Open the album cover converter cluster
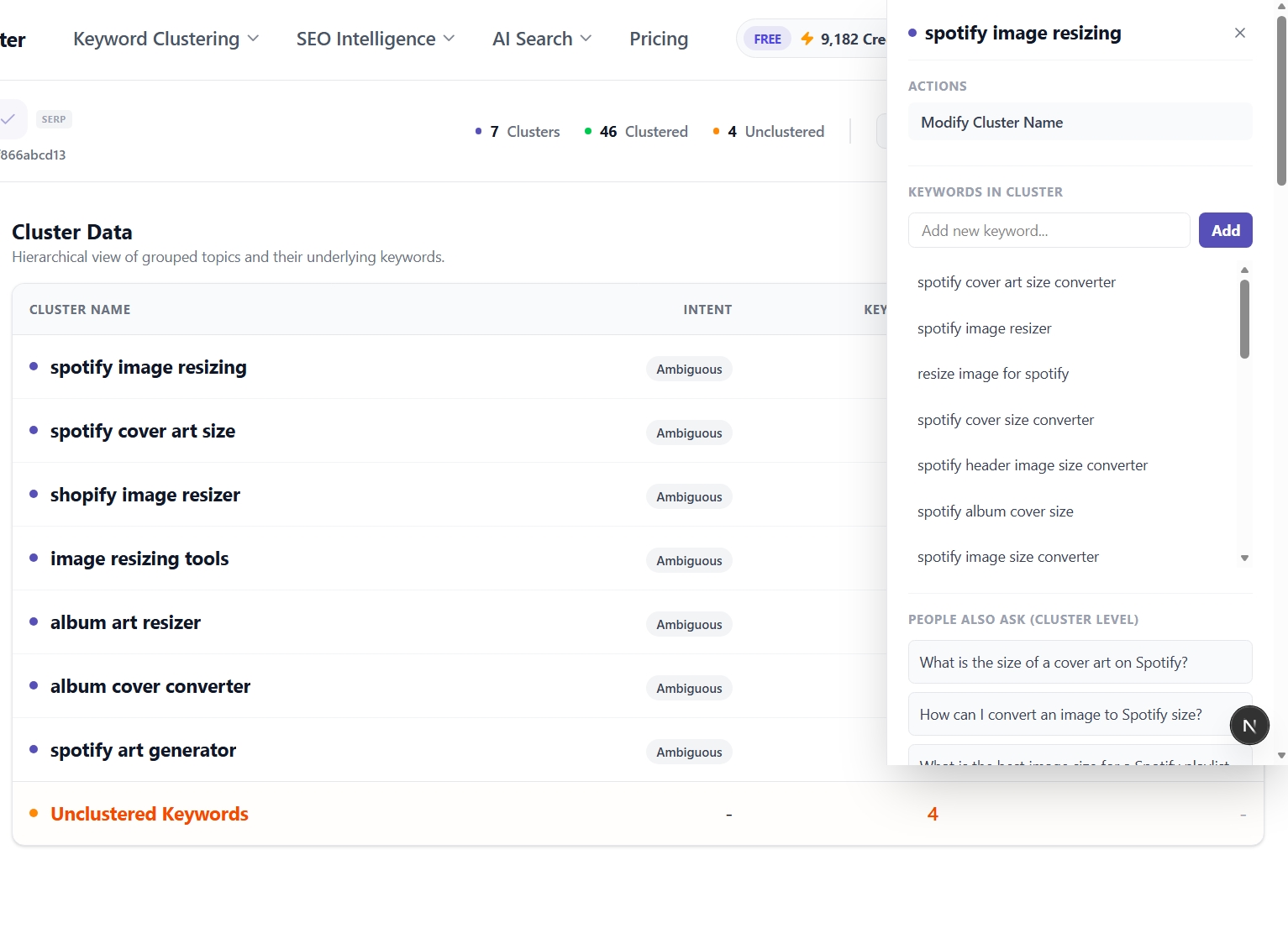 tap(449, 686)
